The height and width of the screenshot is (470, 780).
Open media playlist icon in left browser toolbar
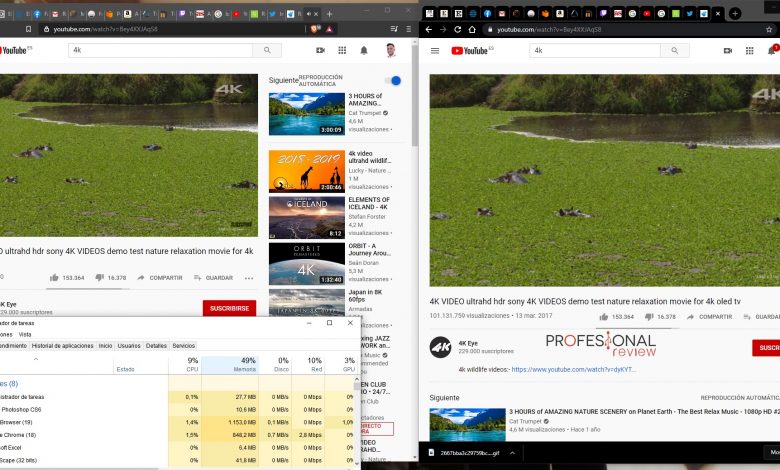pos(394,29)
